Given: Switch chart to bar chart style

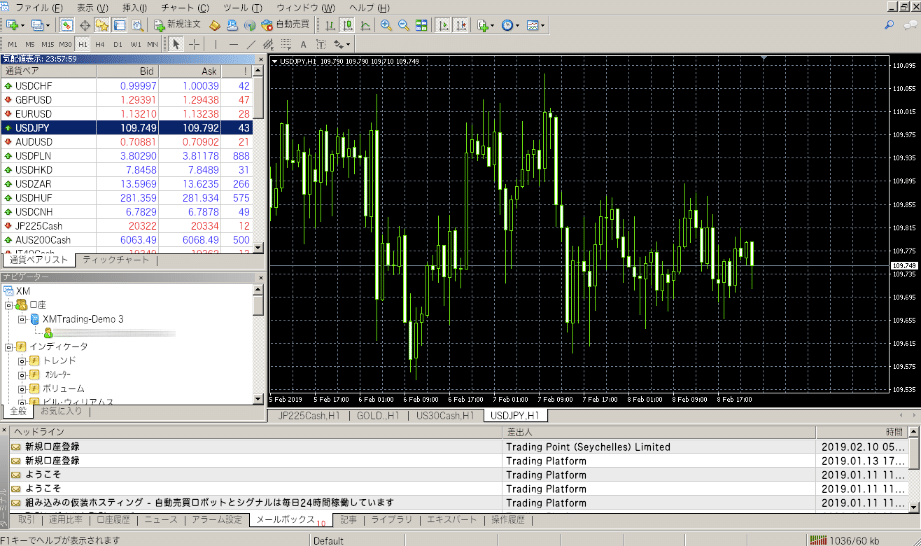Looking at the screenshot, I should click(330, 25).
